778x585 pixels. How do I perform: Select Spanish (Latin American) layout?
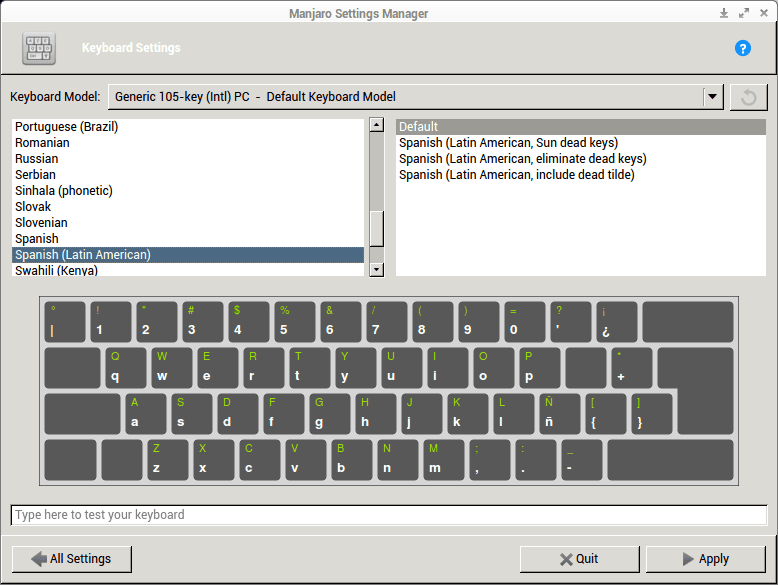click(x=188, y=255)
